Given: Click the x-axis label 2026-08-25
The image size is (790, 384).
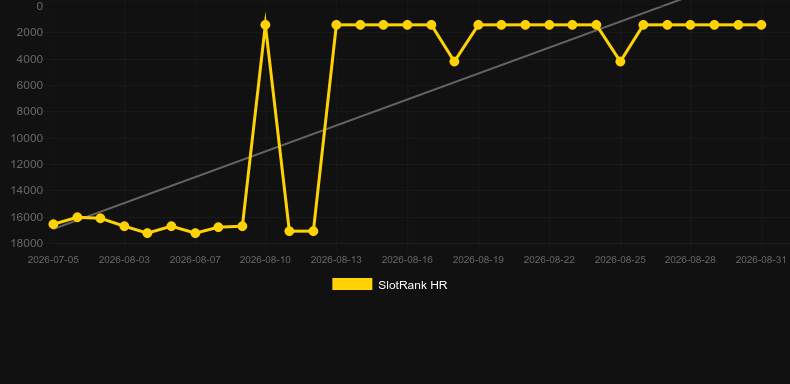Looking at the screenshot, I should (620, 260).
